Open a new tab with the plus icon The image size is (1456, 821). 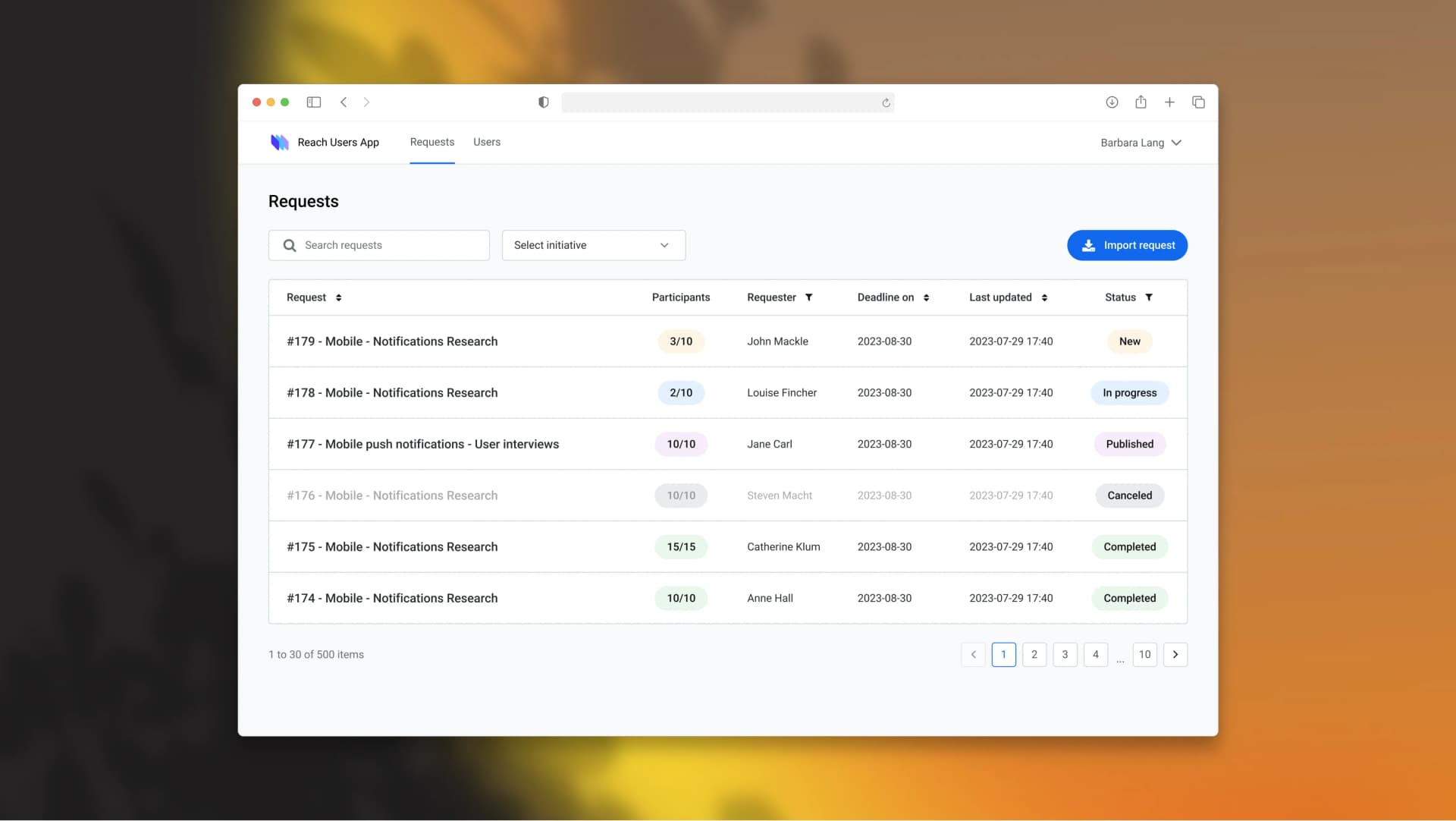(1169, 102)
